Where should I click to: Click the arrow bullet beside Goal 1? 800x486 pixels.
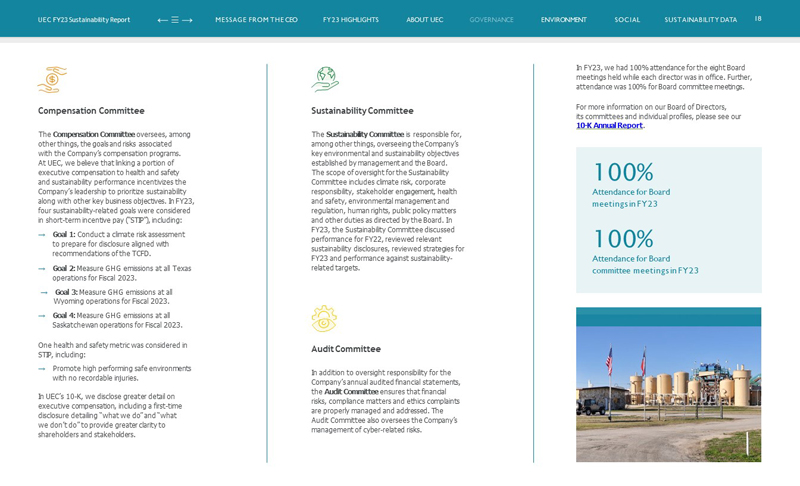click(x=42, y=235)
